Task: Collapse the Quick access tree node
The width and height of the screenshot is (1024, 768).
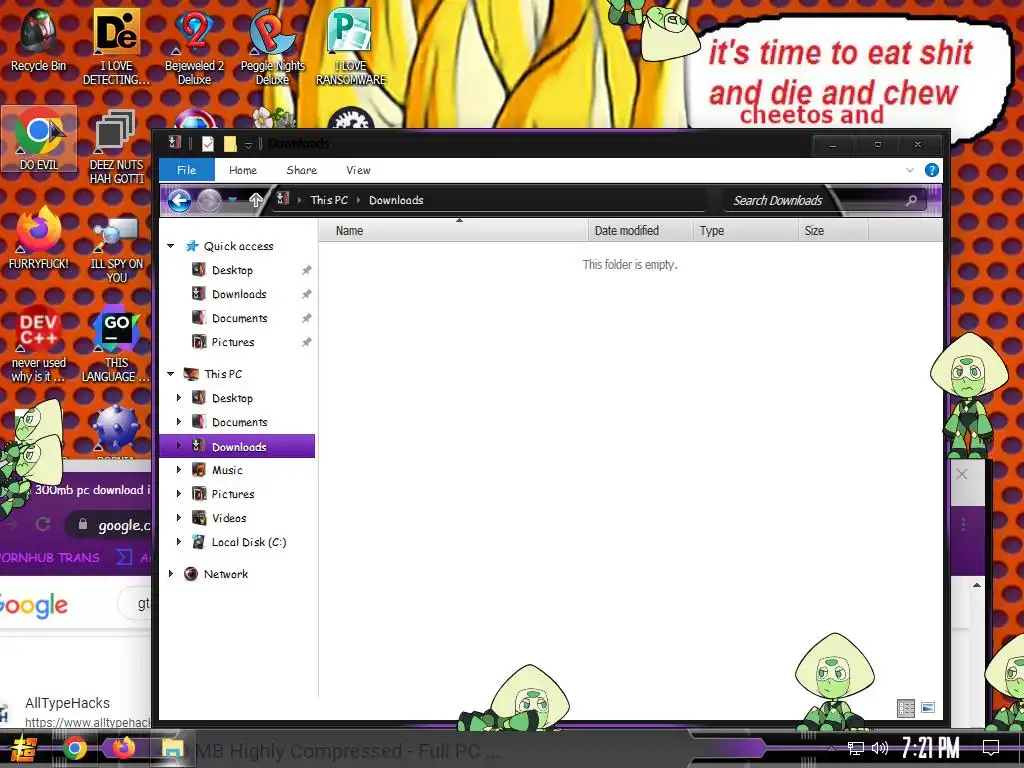Action: tap(171, 246)
